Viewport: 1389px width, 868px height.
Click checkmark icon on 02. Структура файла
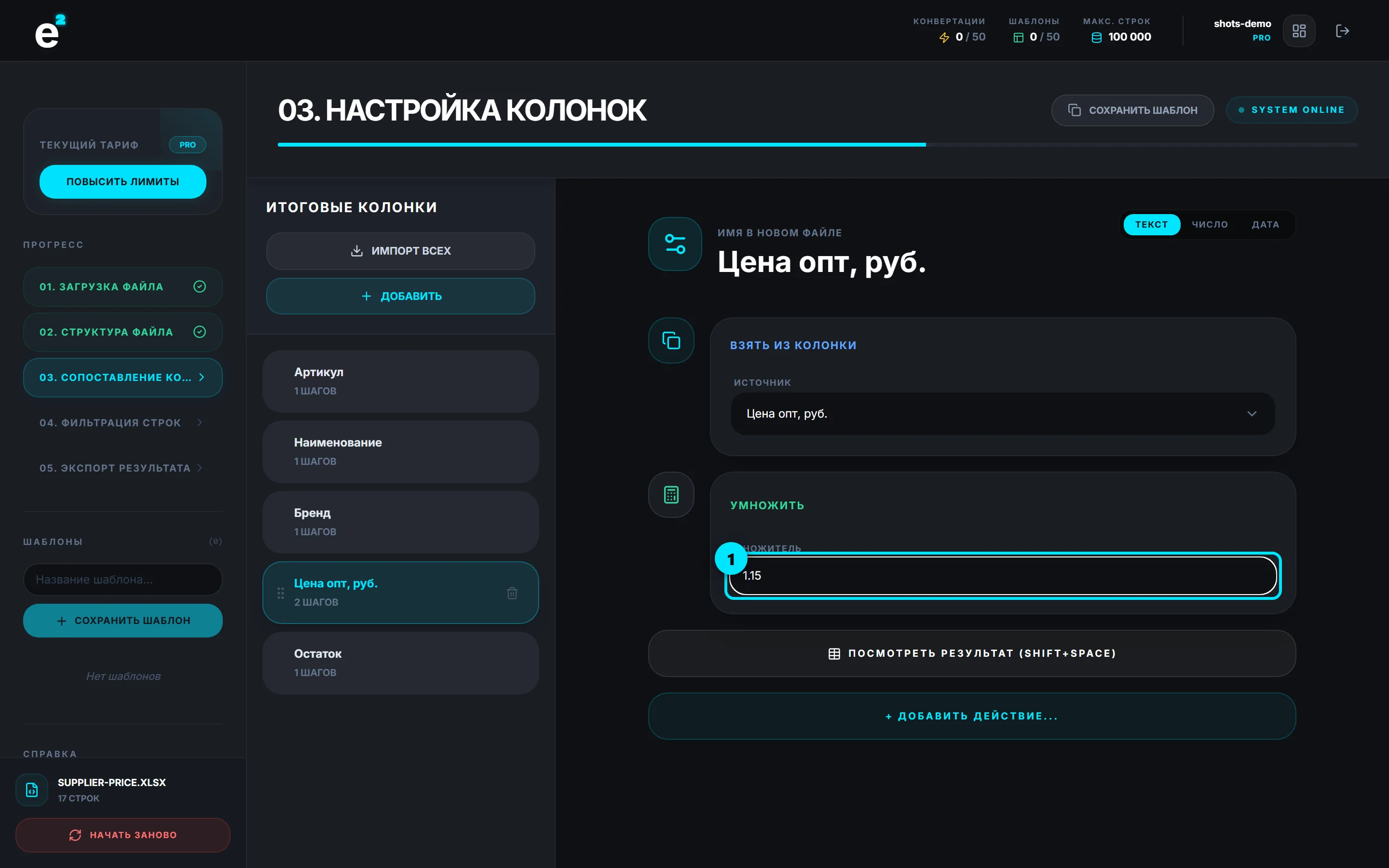click(x=200, y=332)
